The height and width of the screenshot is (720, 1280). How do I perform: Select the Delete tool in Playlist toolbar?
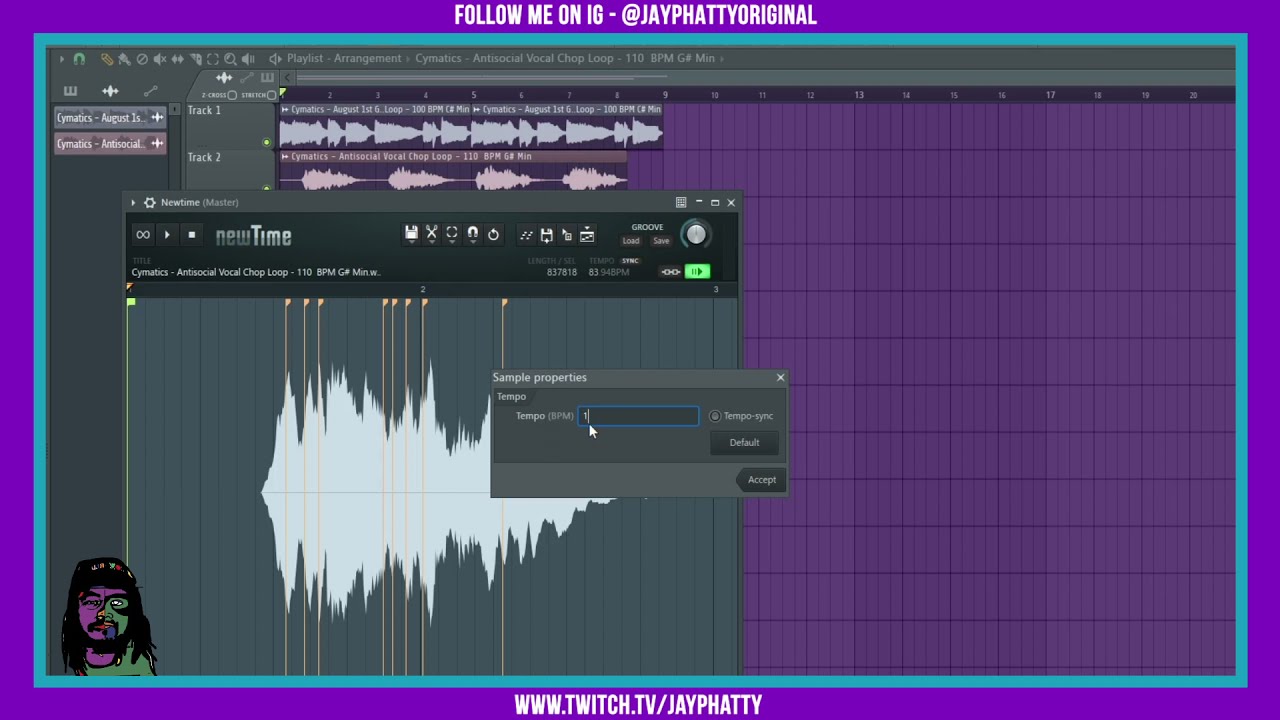click(142, 59)
